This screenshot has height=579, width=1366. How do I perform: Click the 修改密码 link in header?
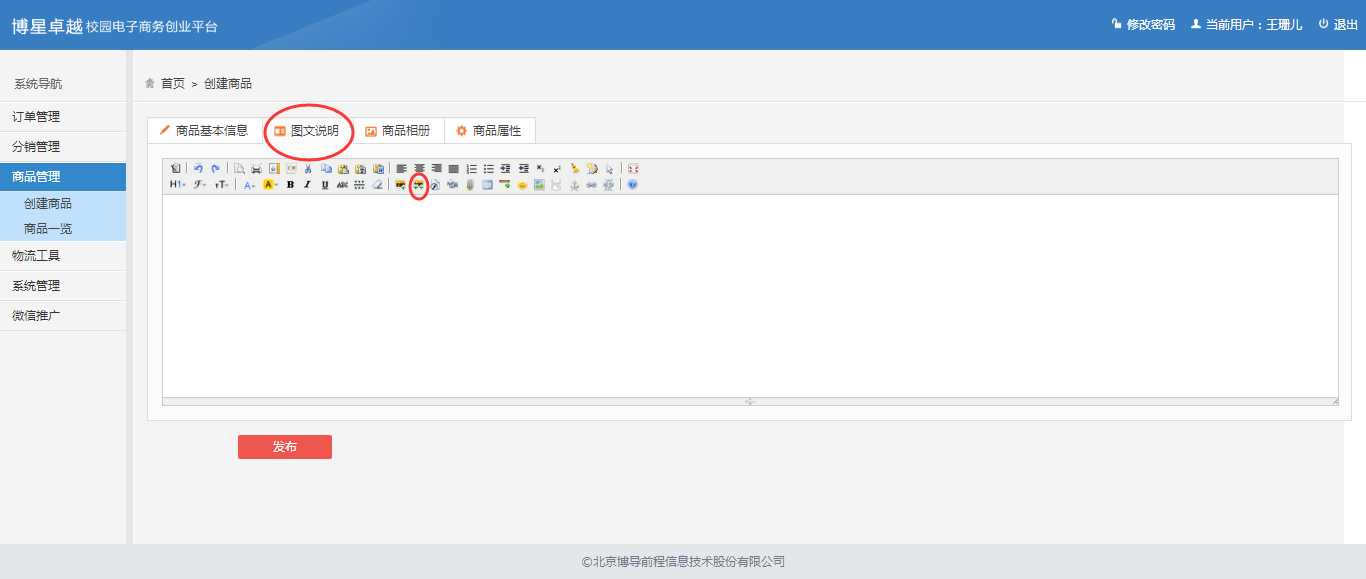pos(1143,25)
